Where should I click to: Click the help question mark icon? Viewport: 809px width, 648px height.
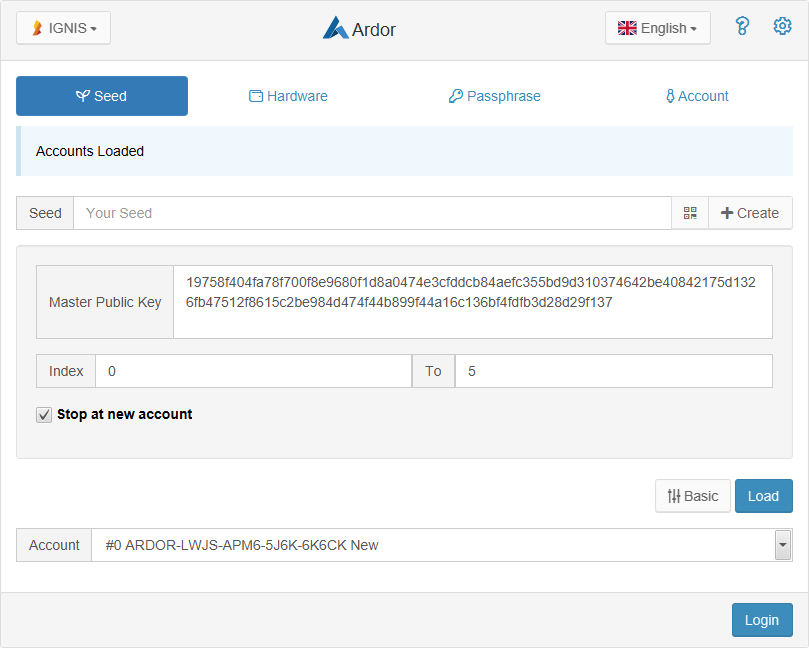(x=742, y=27)
